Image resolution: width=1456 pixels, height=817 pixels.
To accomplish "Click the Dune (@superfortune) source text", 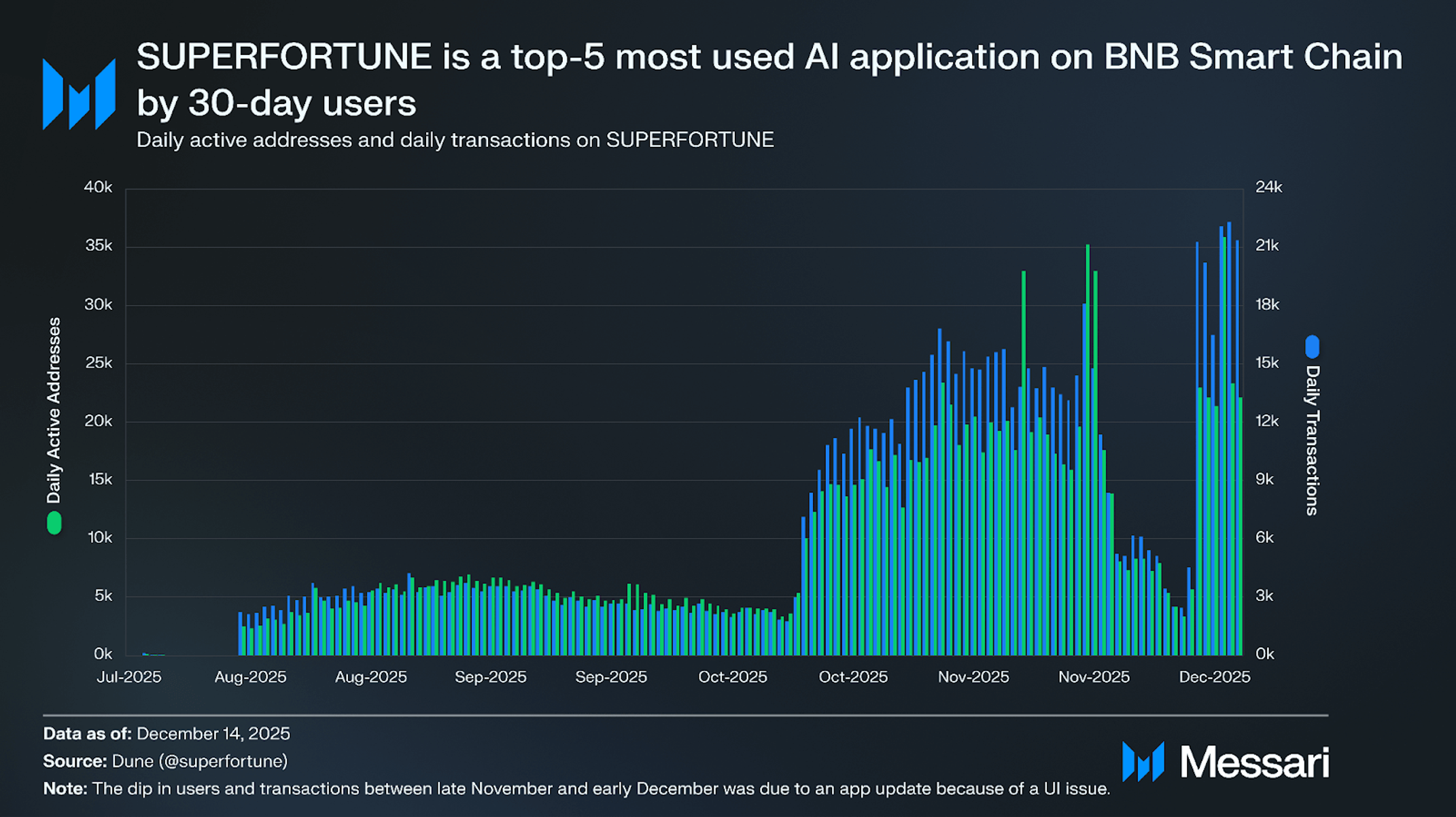I will click(x=199, y=761).
